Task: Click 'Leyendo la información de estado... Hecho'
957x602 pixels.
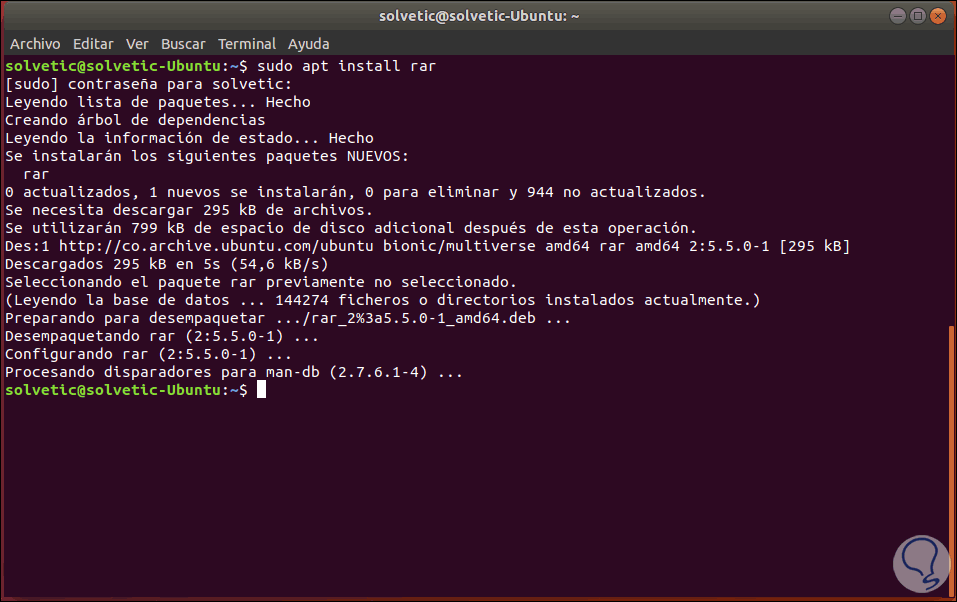Action: tap(189, 138)
